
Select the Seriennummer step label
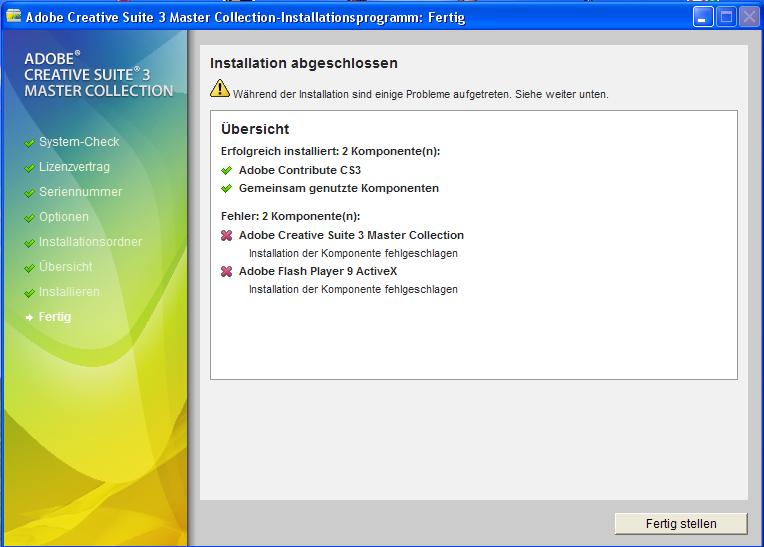pyautogui.click(x=80, y=192)
